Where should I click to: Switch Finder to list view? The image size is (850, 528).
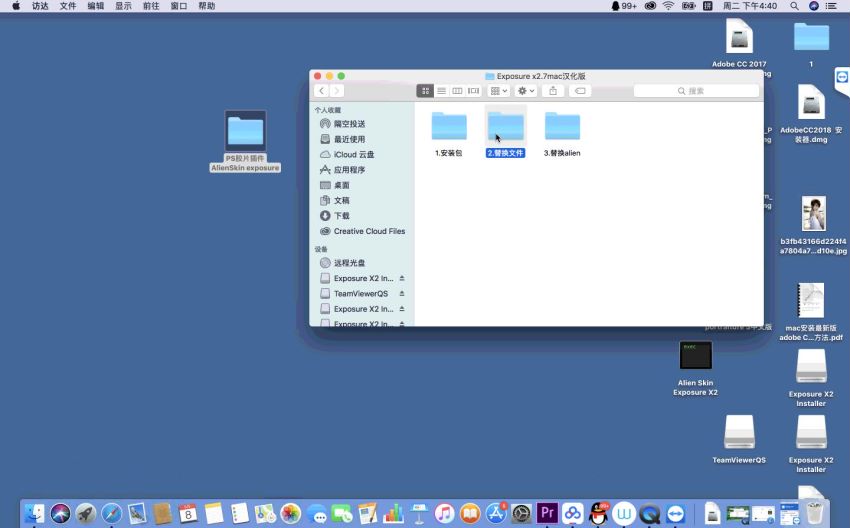(x=441, y=91)
